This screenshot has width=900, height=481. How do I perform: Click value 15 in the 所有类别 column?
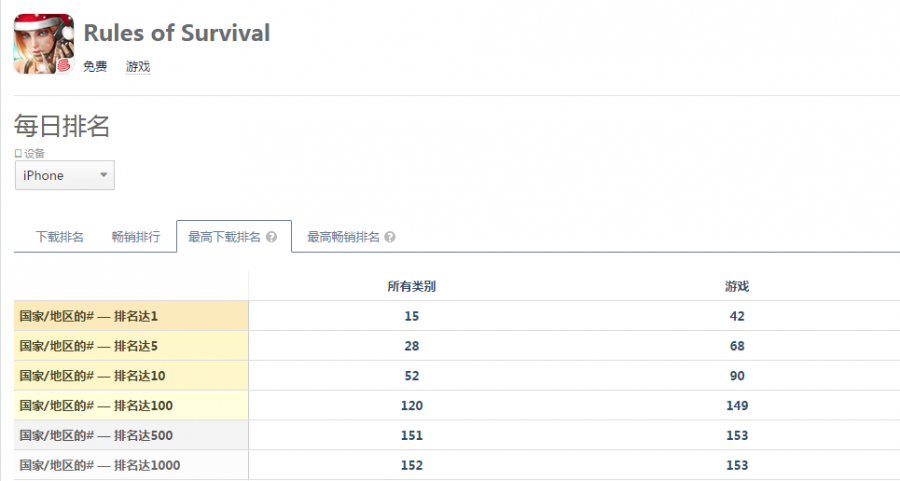point(412,316)
